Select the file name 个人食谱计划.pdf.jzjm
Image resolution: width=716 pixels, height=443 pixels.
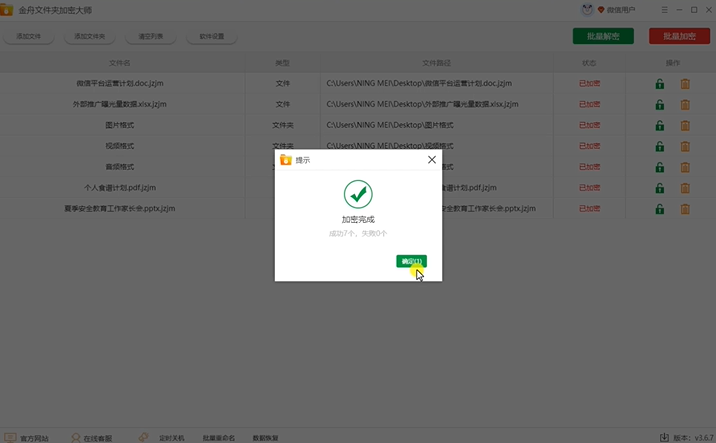pyautogui.click(x=120, y=188)
